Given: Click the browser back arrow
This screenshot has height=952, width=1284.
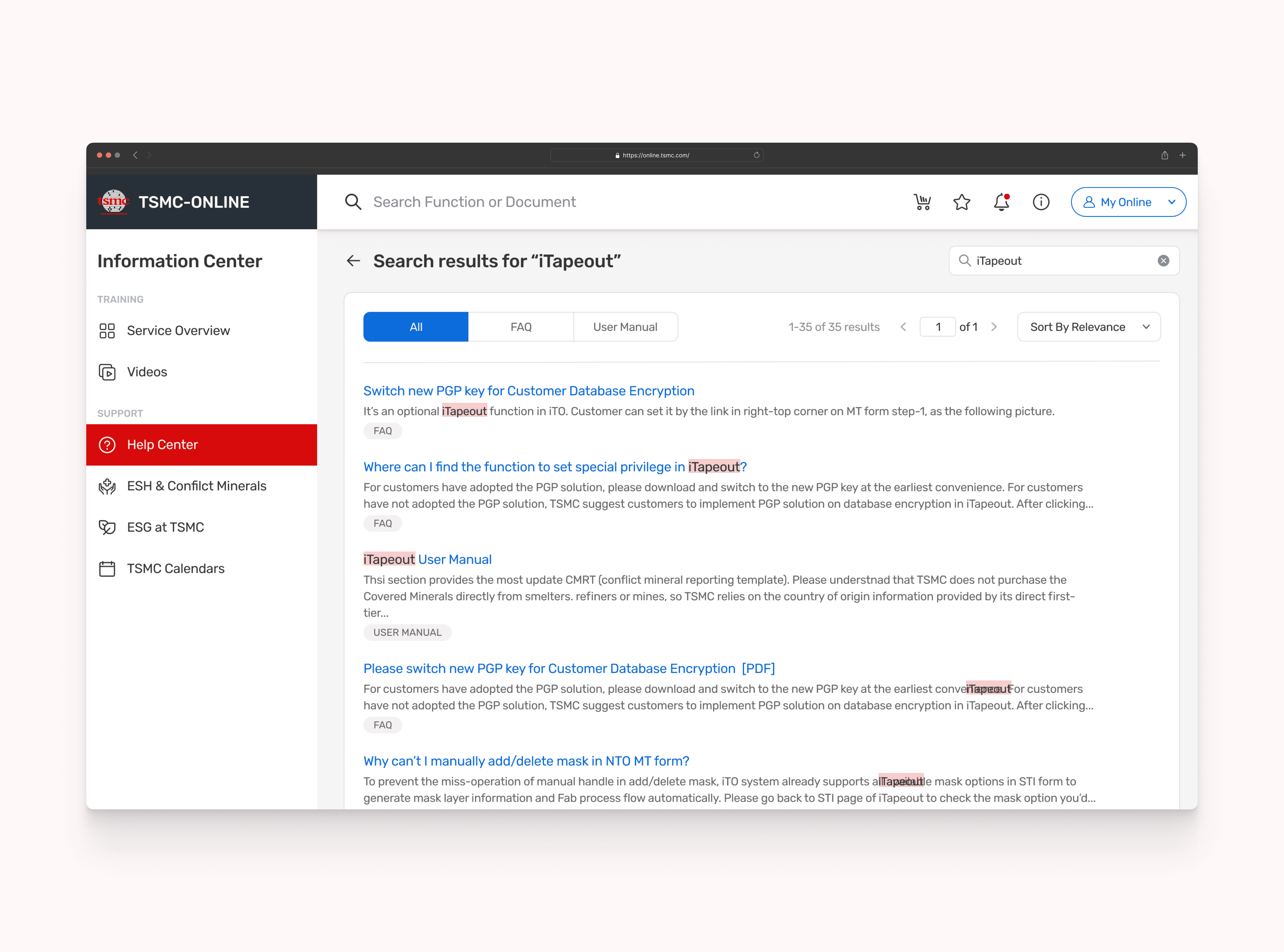Looking at the screenshot, I should pos(135,155).
